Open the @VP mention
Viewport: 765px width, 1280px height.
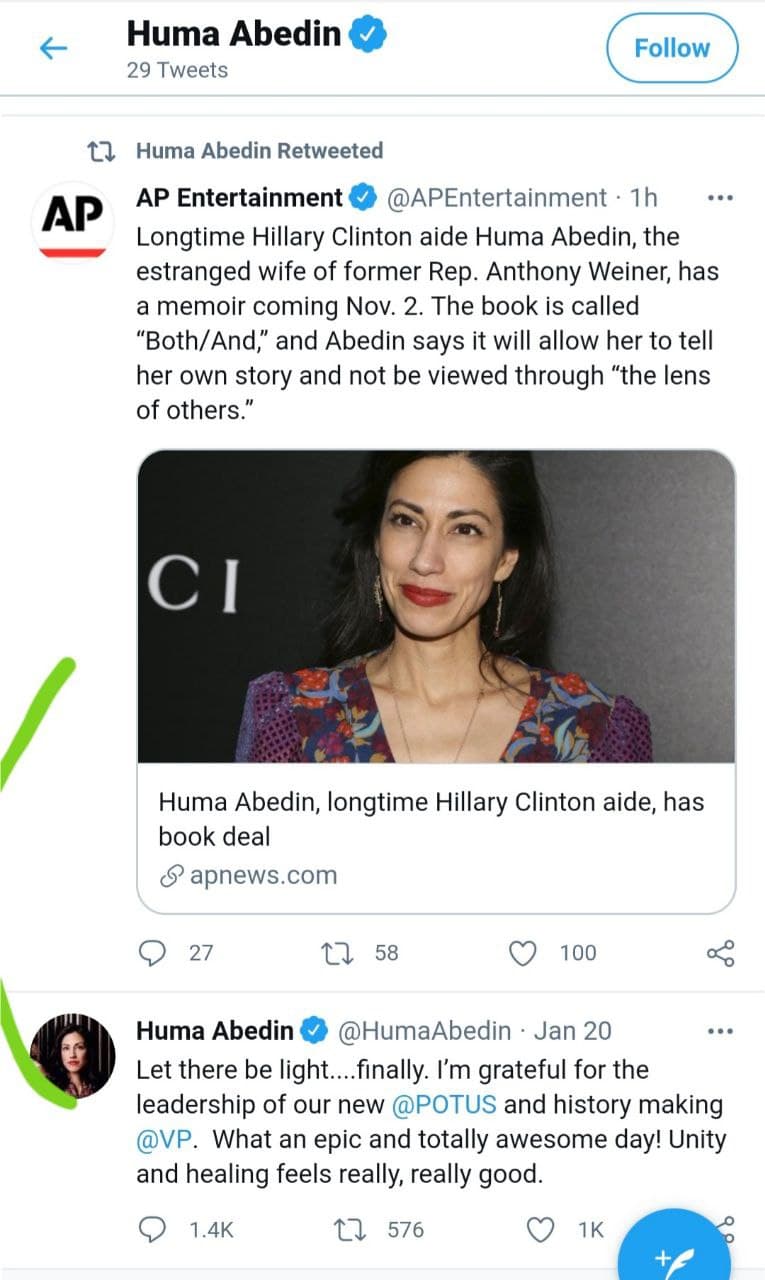tap(159, 1139)
